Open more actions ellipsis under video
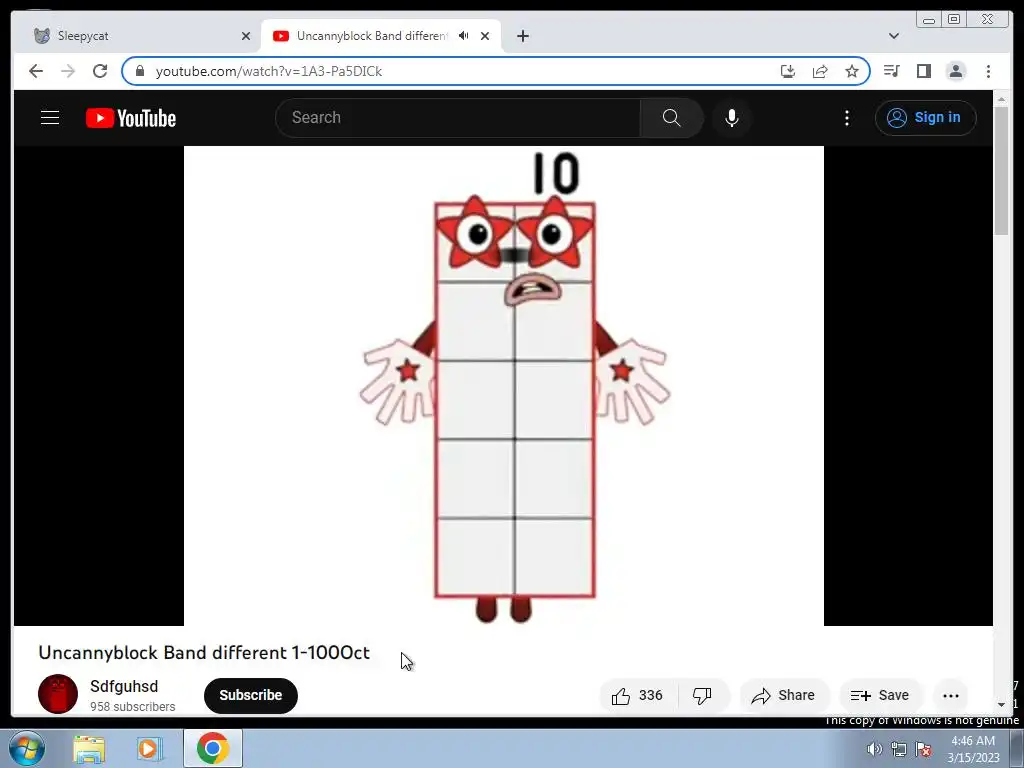 click(x=951, y=696)
